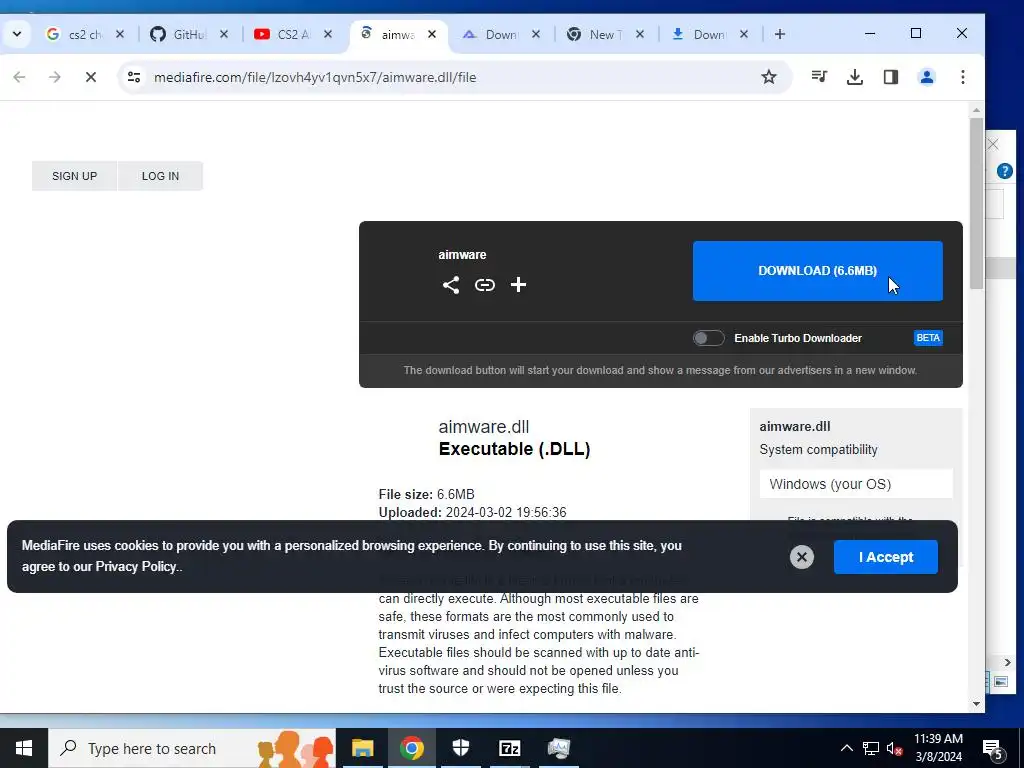Click the address bar URL
Viewport: 1024px width, 768px height.
pos(315,77)
